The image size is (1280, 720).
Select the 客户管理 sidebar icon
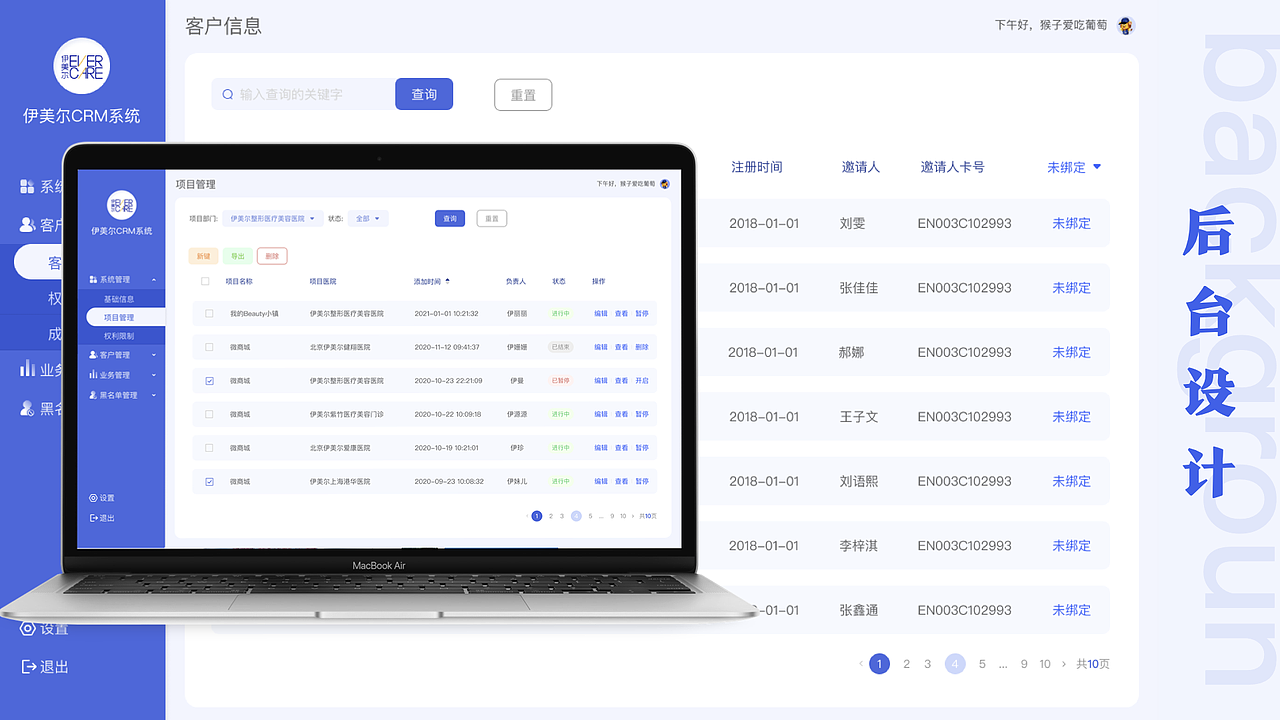[x=93, y=353]
